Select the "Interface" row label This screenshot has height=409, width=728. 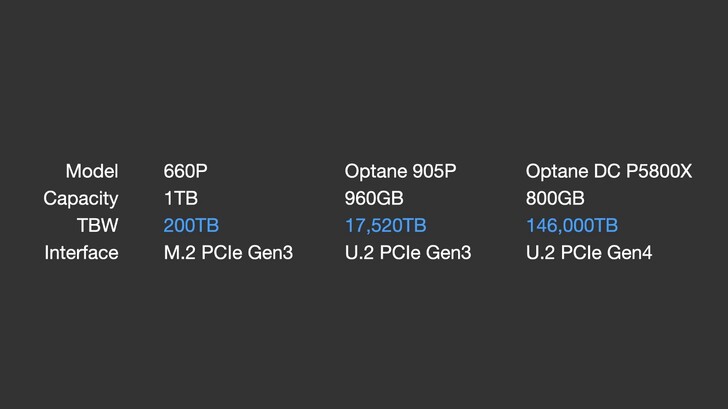(x=81, y=253)
